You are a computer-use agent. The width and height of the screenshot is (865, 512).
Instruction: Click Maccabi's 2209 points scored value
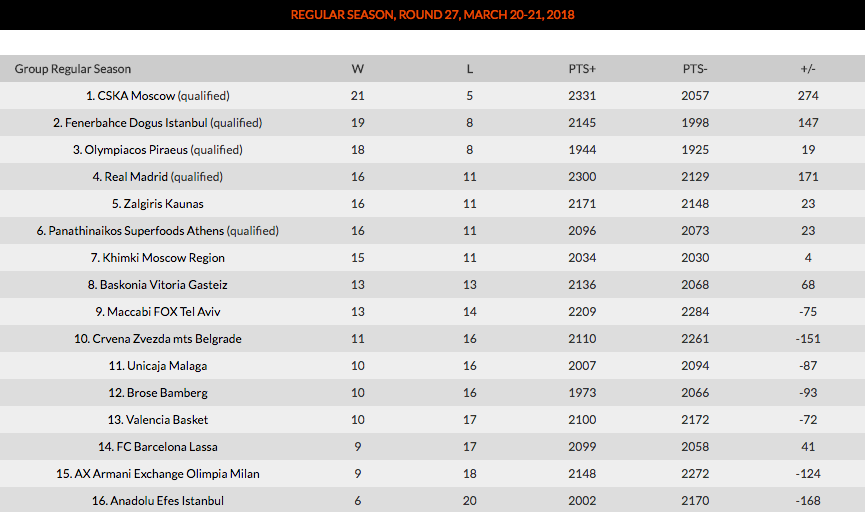582,312
